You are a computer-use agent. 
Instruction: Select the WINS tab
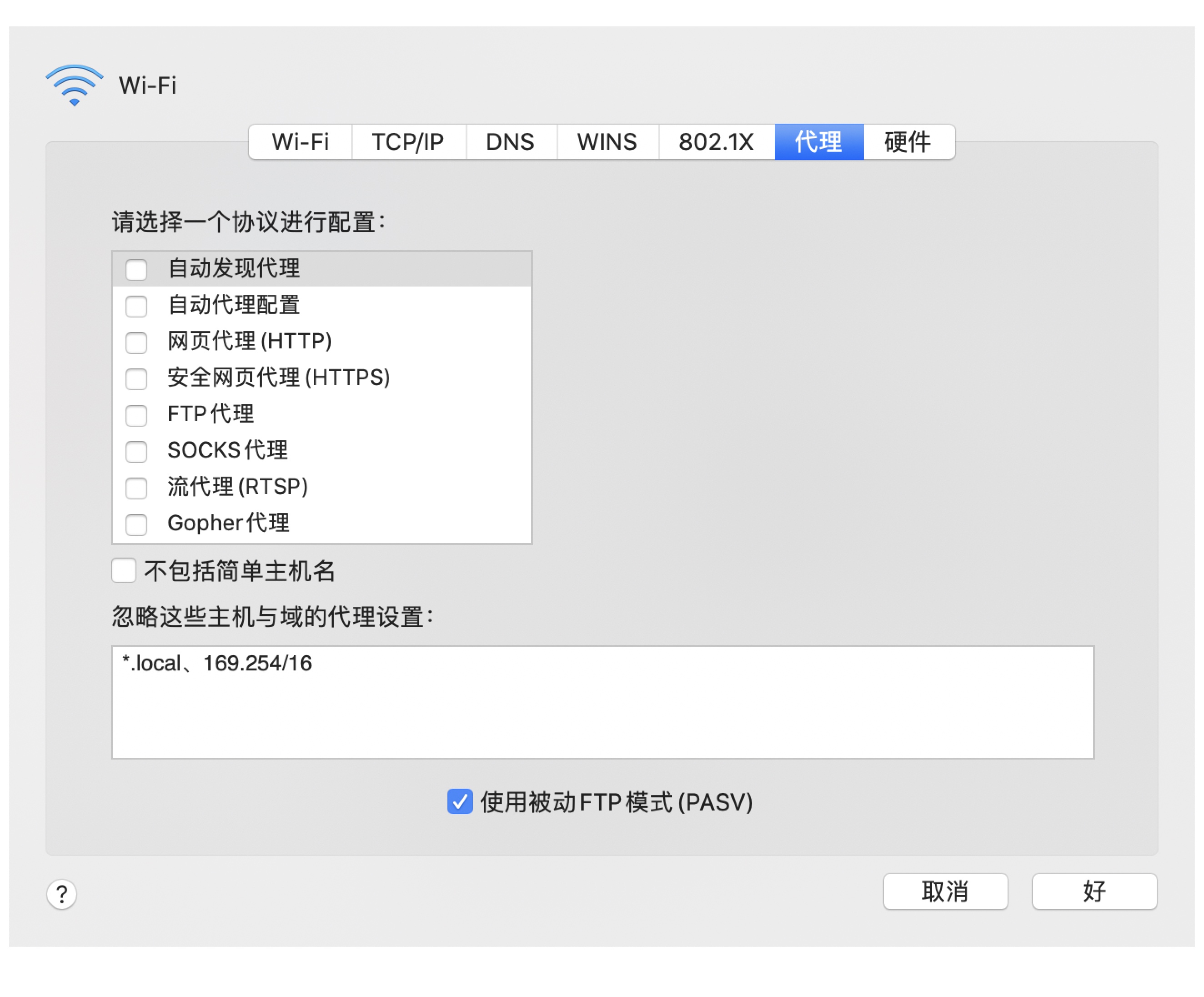(607, 142)
